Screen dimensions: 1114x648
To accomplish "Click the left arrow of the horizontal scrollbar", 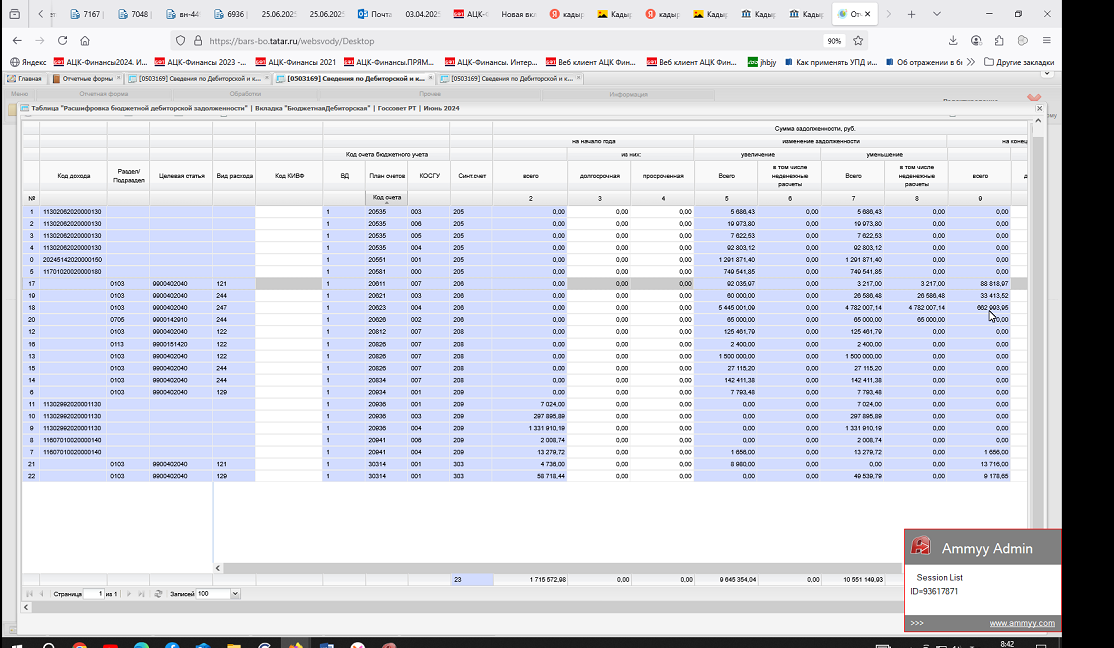I will [x=218, y=568].
